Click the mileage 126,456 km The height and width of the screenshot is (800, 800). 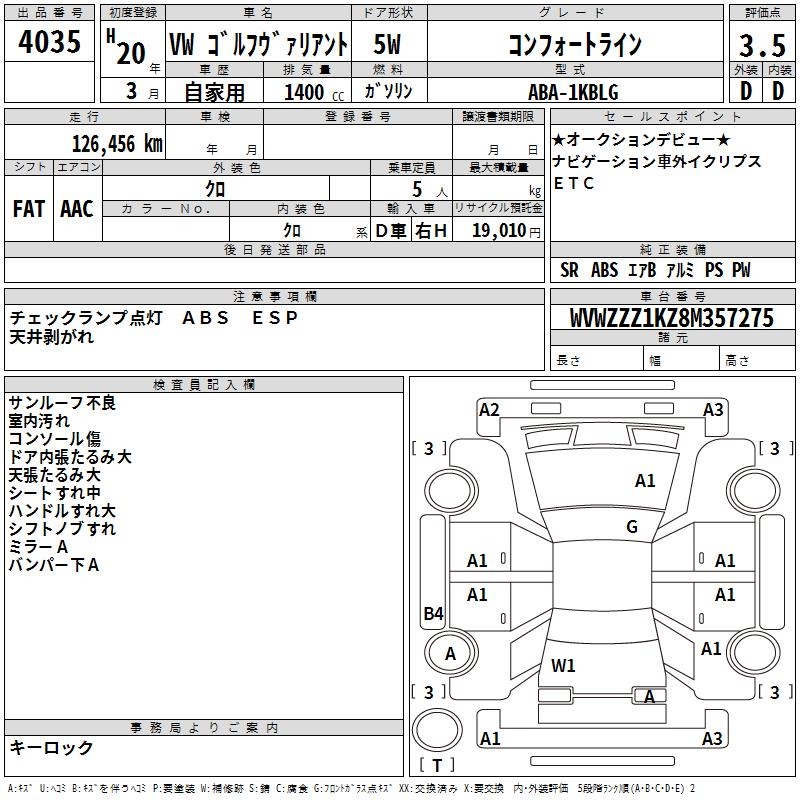[x=117, y=144]
